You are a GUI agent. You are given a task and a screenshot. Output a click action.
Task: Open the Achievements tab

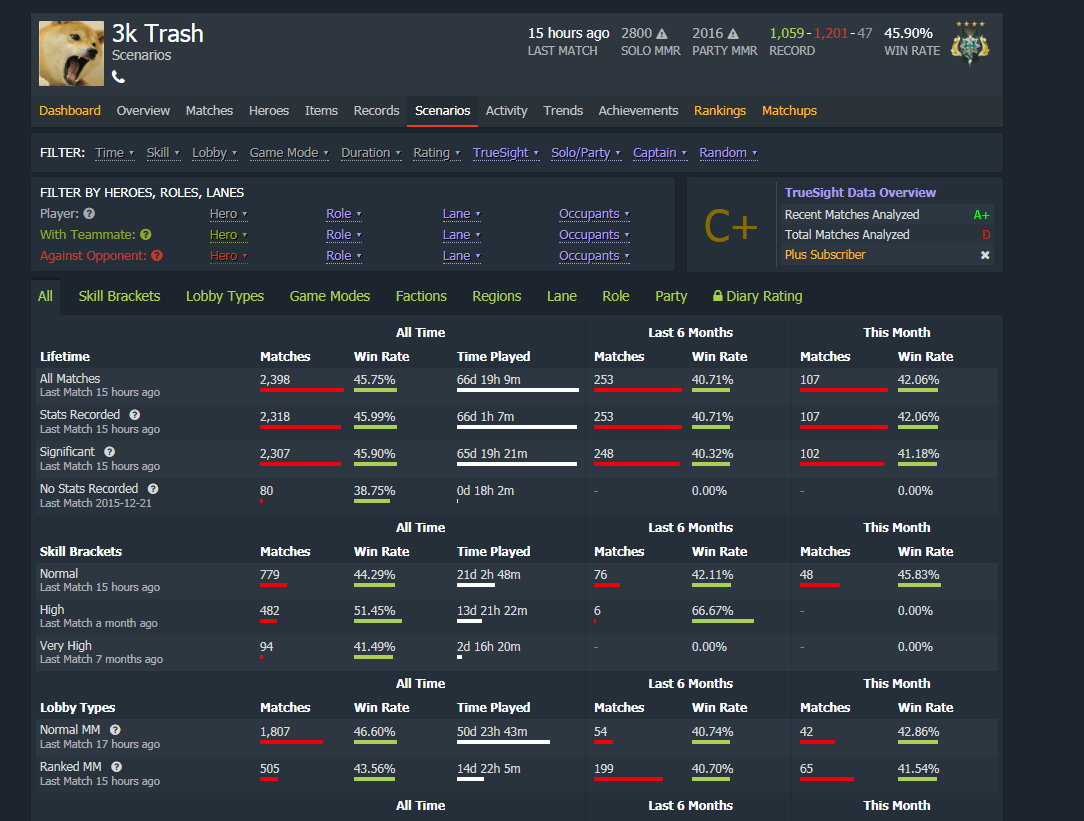(x=638, y=111)
